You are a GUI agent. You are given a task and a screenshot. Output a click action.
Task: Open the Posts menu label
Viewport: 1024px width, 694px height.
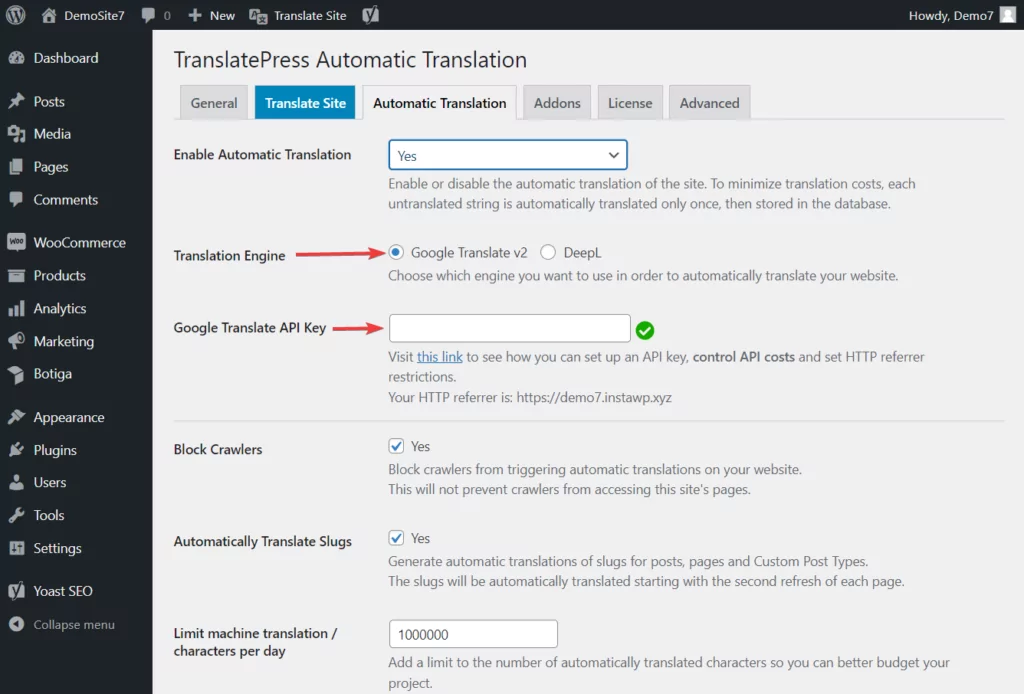click(x=49, y=102)
